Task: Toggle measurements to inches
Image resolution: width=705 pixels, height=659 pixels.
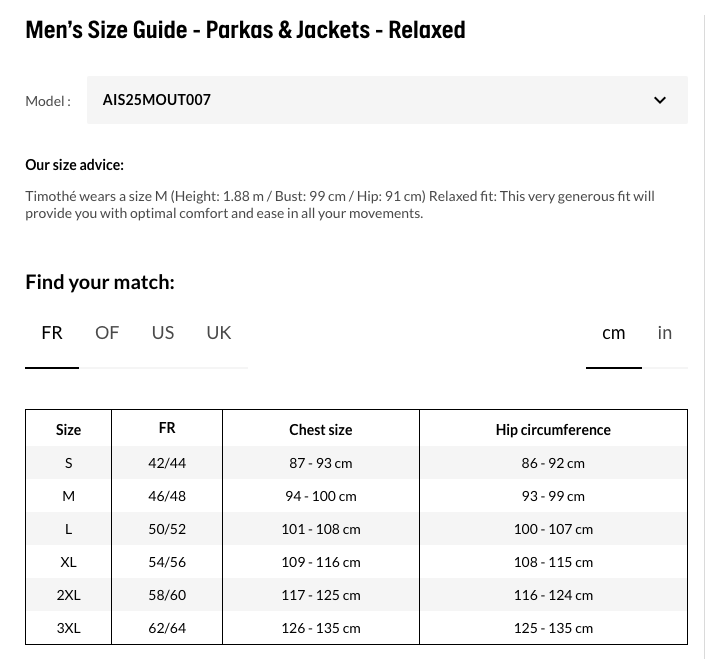Action: point(665,333)
